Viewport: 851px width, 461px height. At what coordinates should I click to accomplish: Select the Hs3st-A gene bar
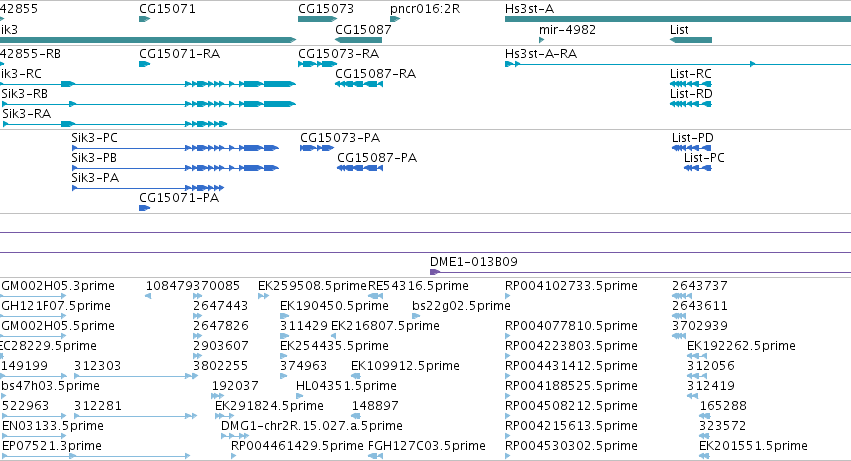(x=678, y=19)
